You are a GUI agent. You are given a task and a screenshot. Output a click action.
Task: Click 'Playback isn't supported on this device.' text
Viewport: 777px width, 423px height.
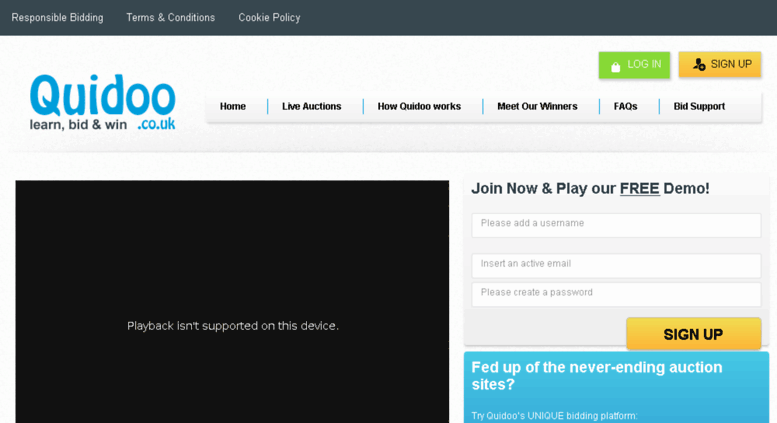(x=233, y=326)
